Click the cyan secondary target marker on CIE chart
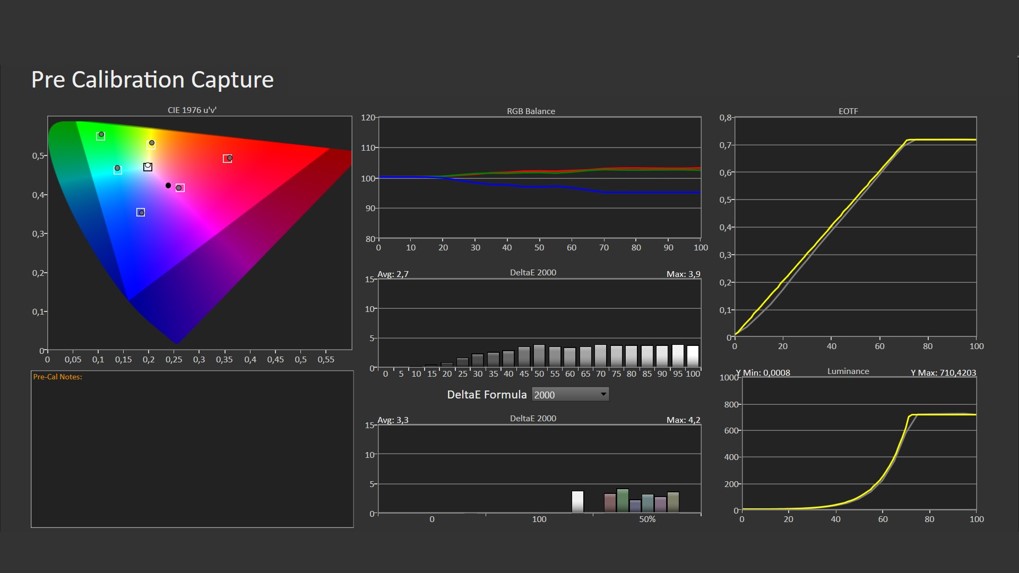1019x574 pixels. point(117,168)
